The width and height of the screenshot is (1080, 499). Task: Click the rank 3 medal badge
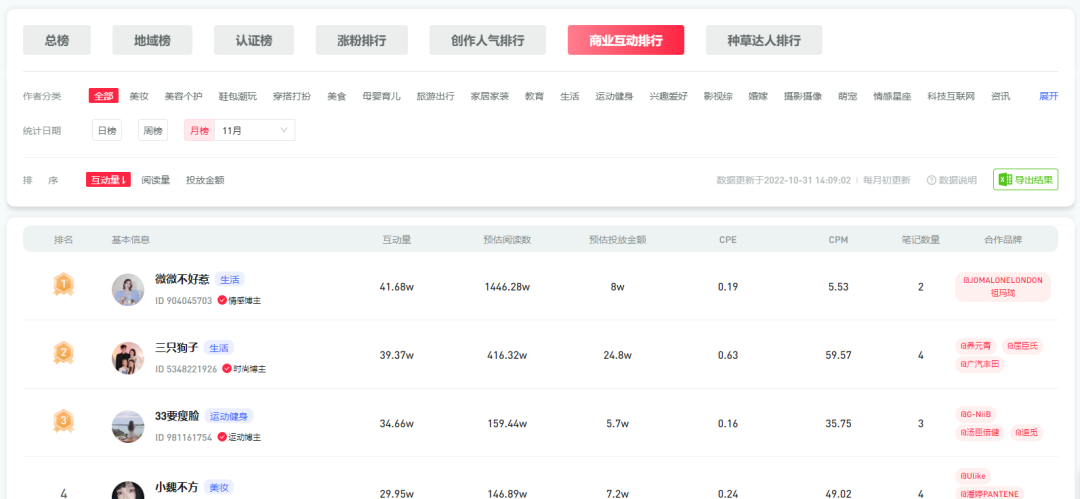coord(64,421)
